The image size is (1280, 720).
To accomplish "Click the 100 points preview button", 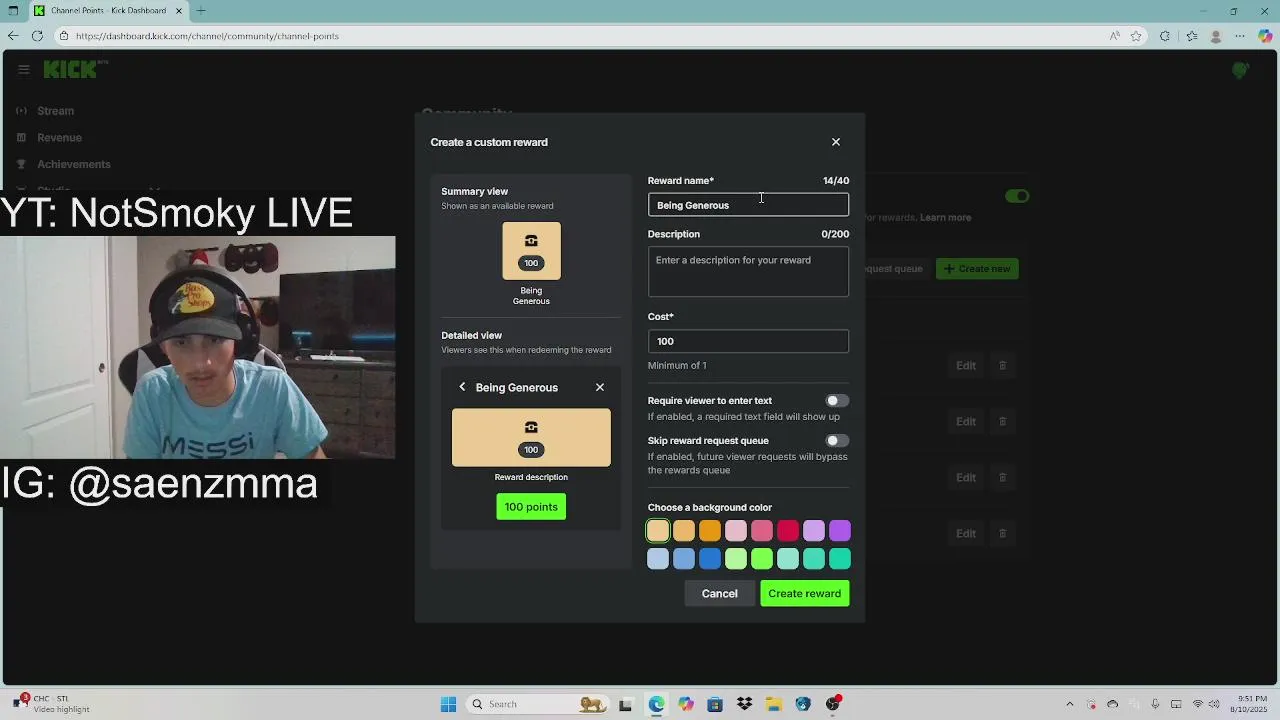I will click(531, 507).
